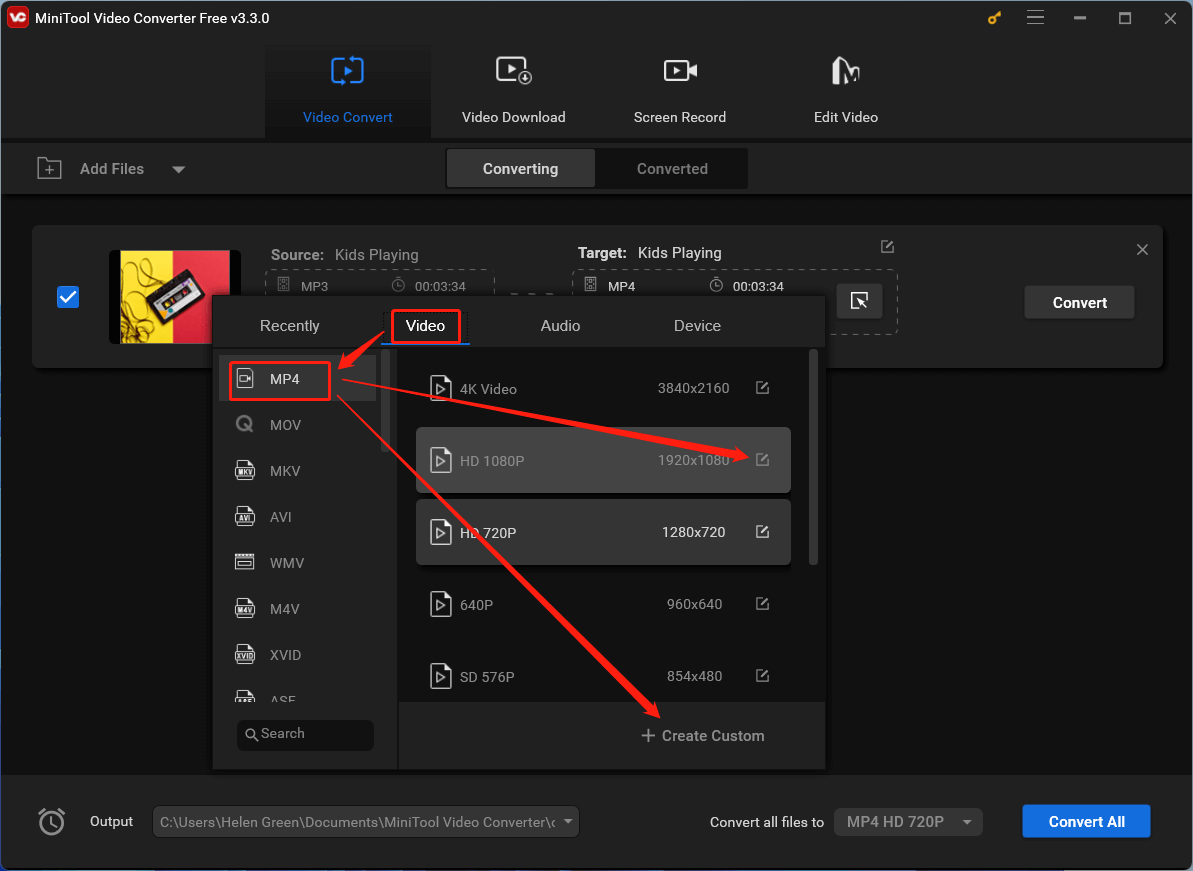
Task: Expand Convert all files to dropdown
Action: (908, 822)
